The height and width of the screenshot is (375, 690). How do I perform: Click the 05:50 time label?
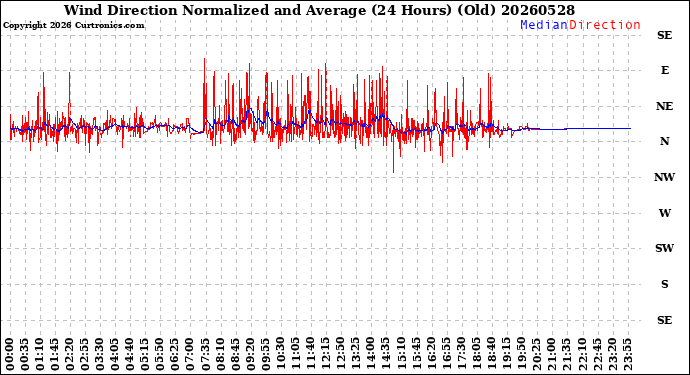(x=160, y=354)
